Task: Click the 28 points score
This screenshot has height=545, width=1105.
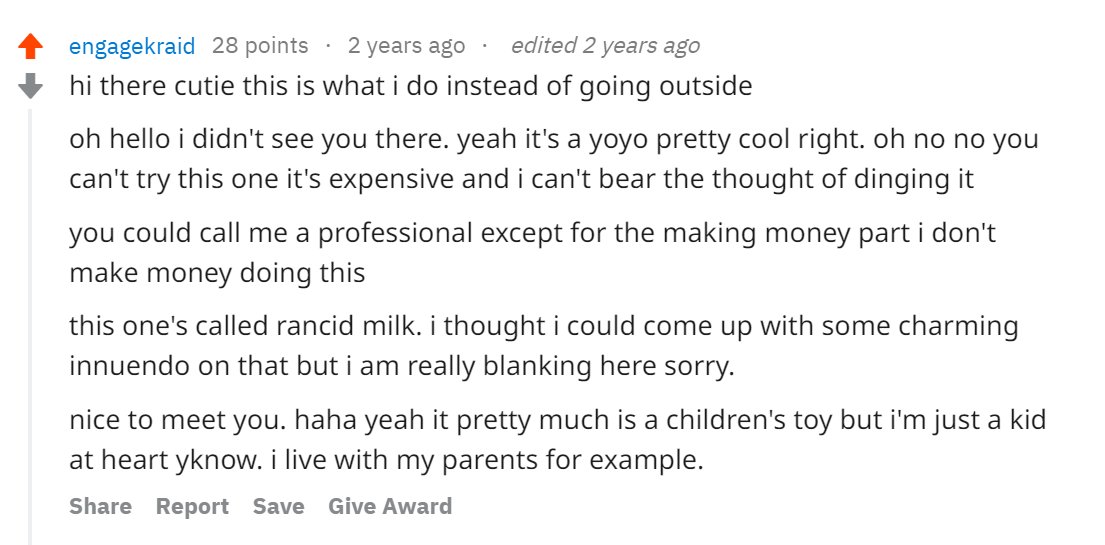Action: 260,46
